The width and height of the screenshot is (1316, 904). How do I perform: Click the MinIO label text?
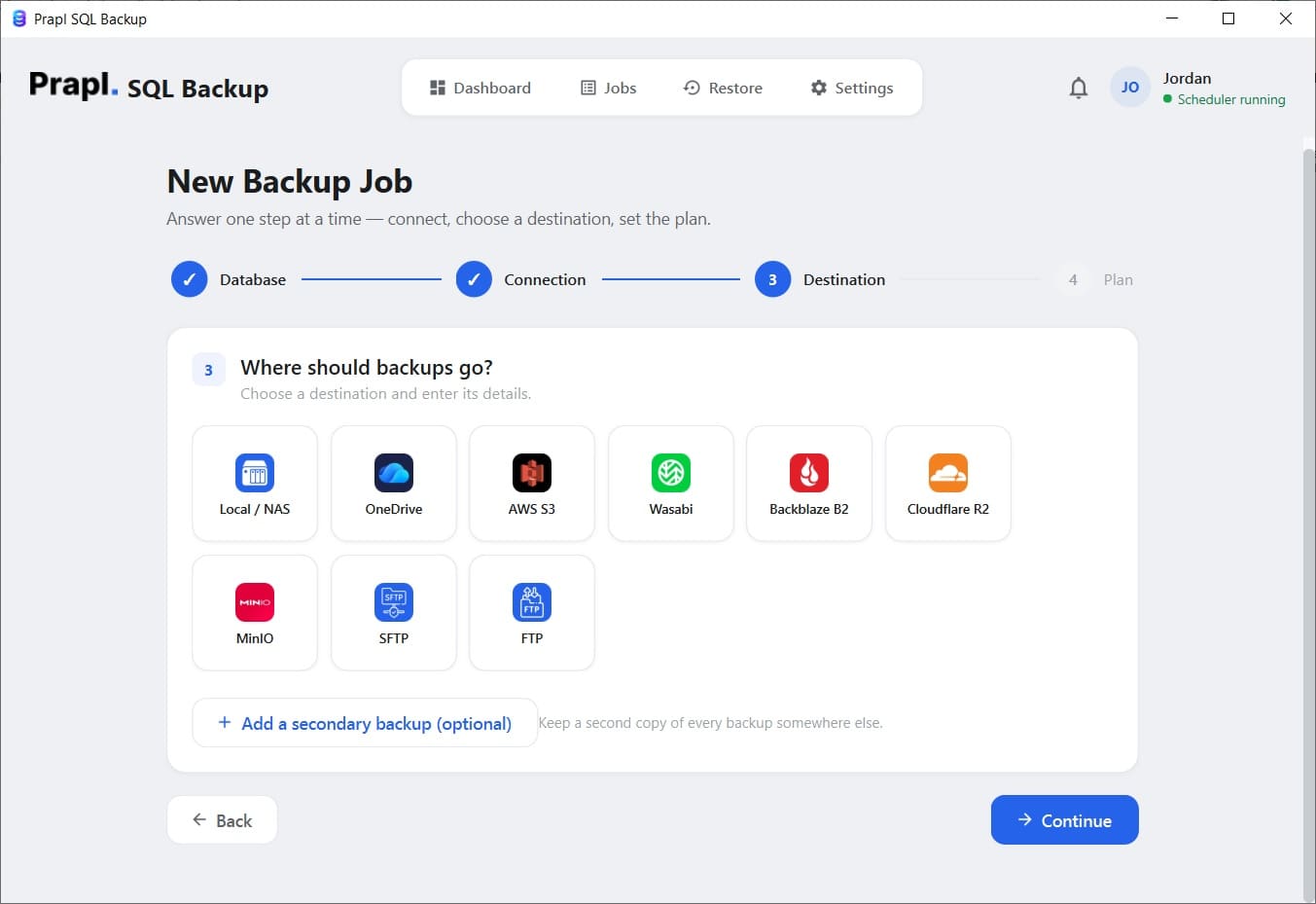click(255, 638)
